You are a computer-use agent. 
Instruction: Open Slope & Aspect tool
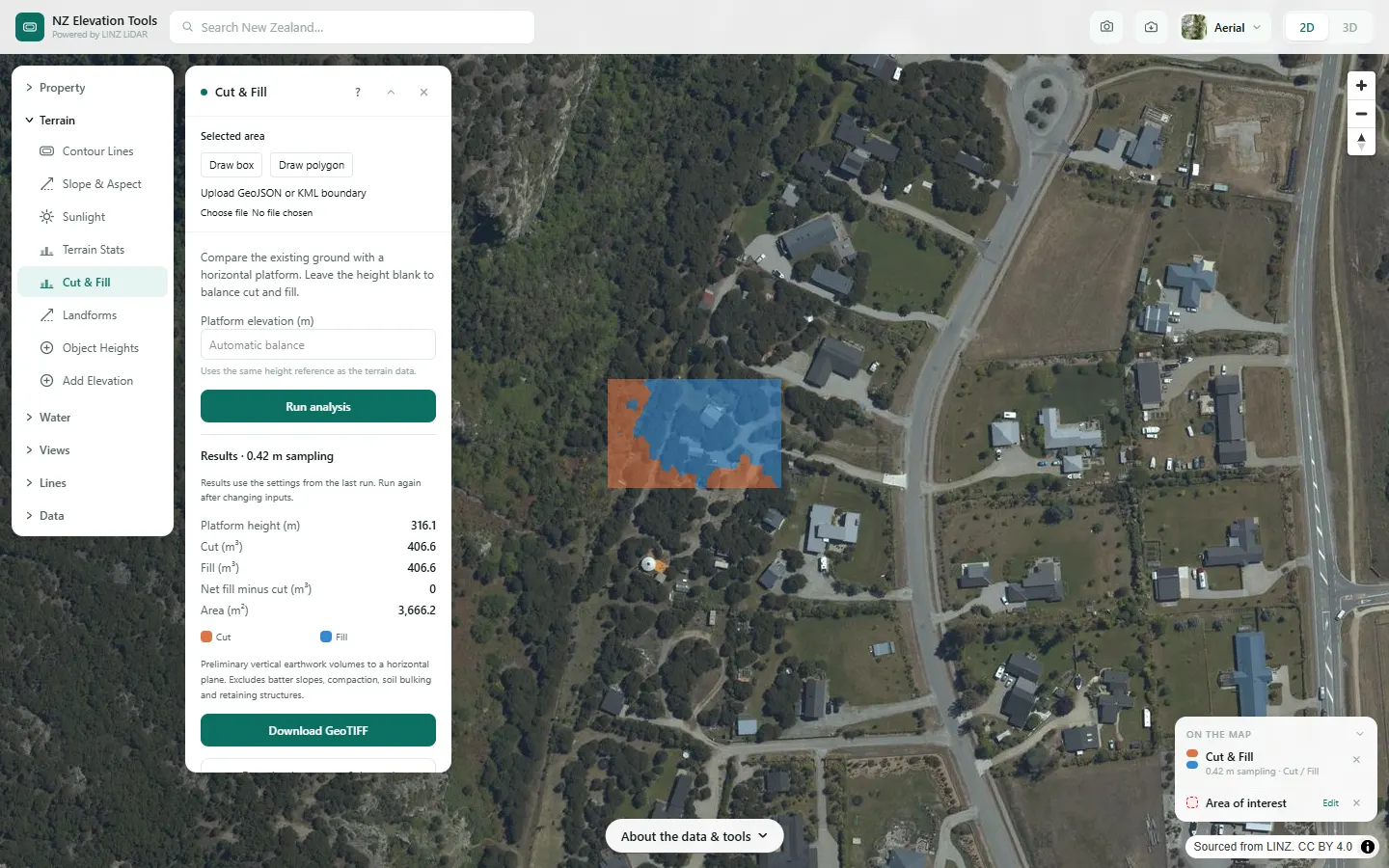pos(93,184)
